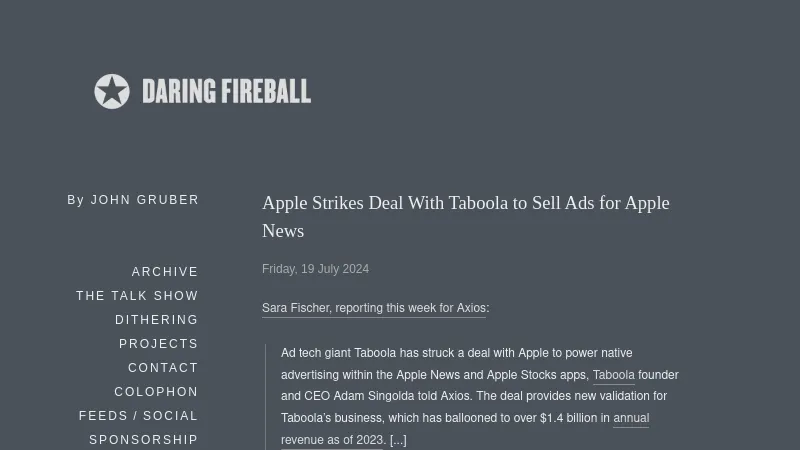Screen dimensions: 800x450
Task: Click the Daring Fireball star logo icon
Action: coord(112,91)
